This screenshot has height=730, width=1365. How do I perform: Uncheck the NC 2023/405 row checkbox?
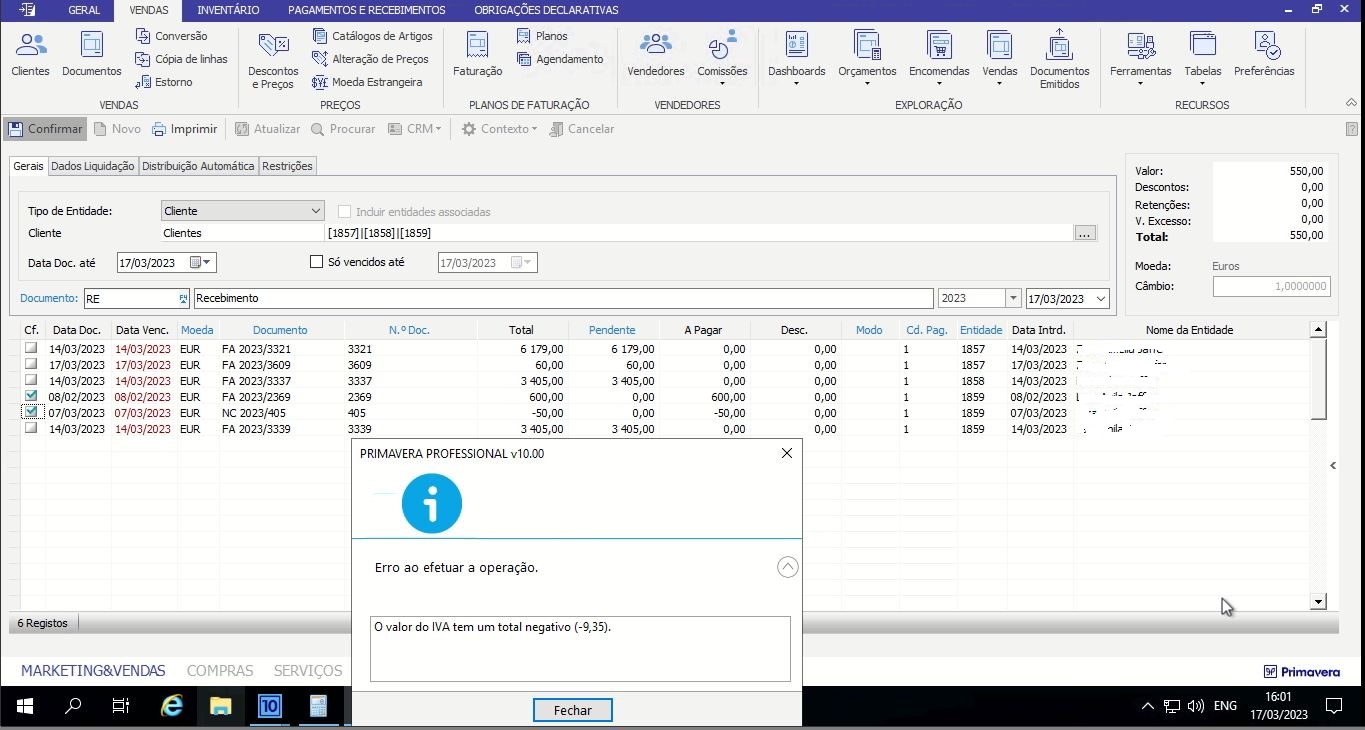pos(31,412)
